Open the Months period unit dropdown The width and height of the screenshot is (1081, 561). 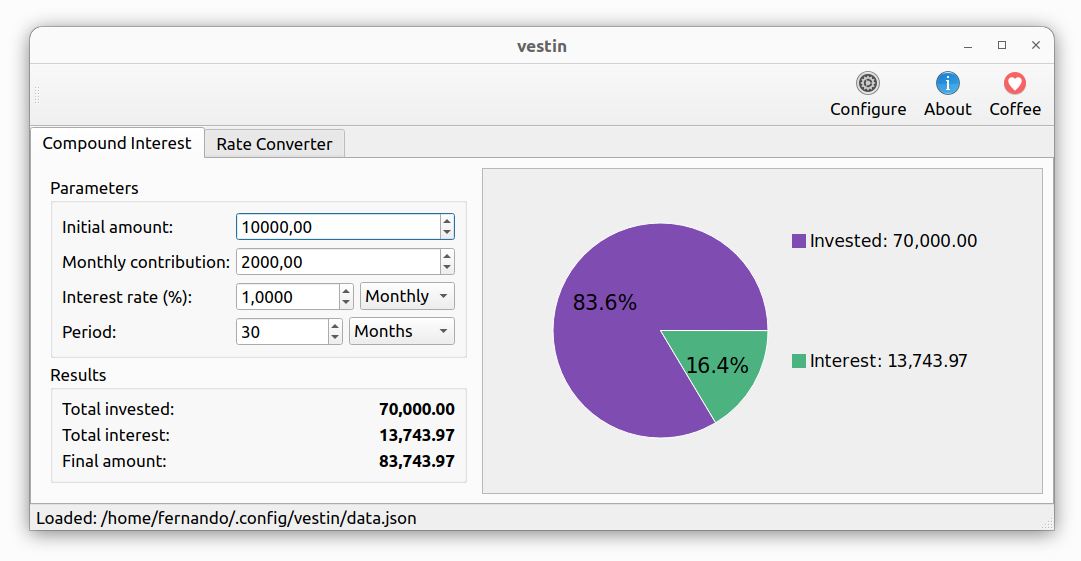pyautogui.click(x=402, y=331)
